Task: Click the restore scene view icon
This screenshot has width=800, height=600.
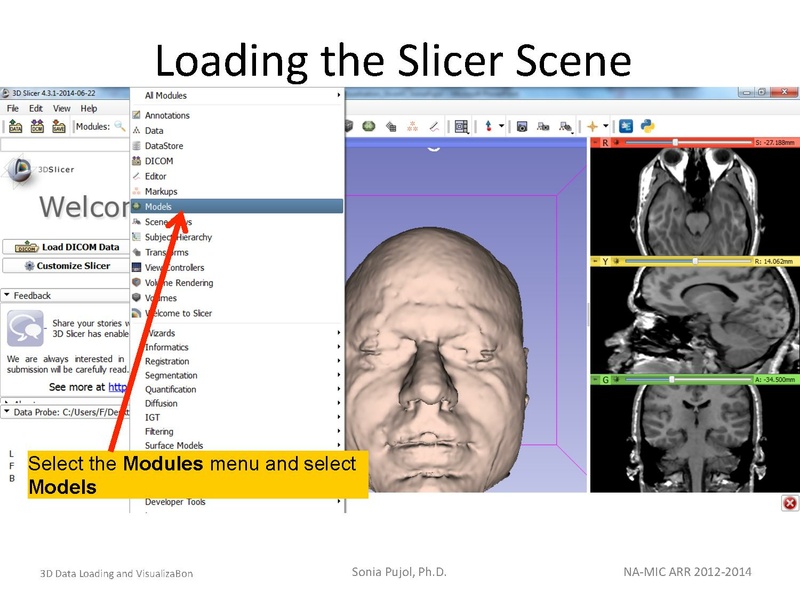Action: click(565, 127)
